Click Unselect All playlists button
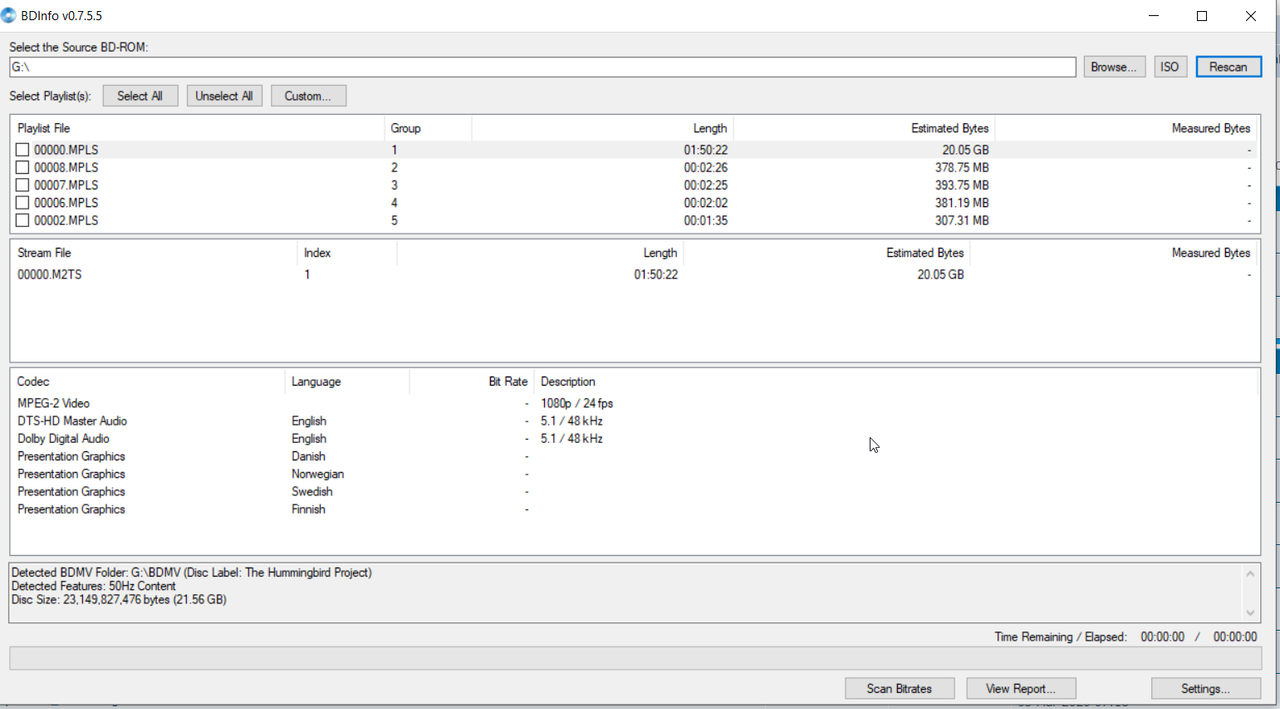The height and width of the screenshot is (709, 1280). tap(225, 96)
